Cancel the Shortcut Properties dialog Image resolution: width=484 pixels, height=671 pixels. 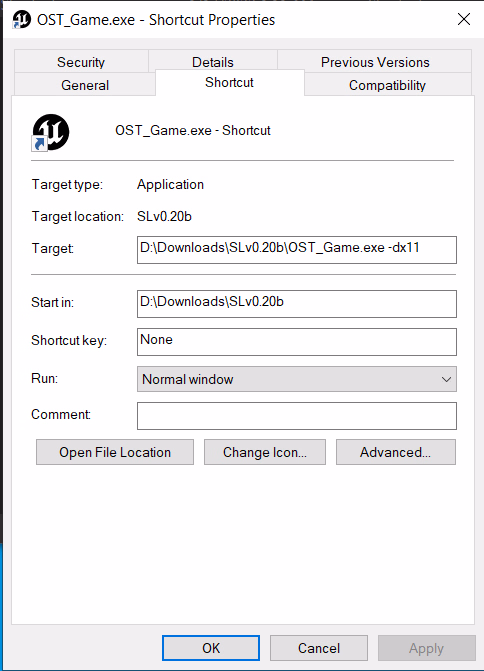pyautogui.click(x=319, y=648)
